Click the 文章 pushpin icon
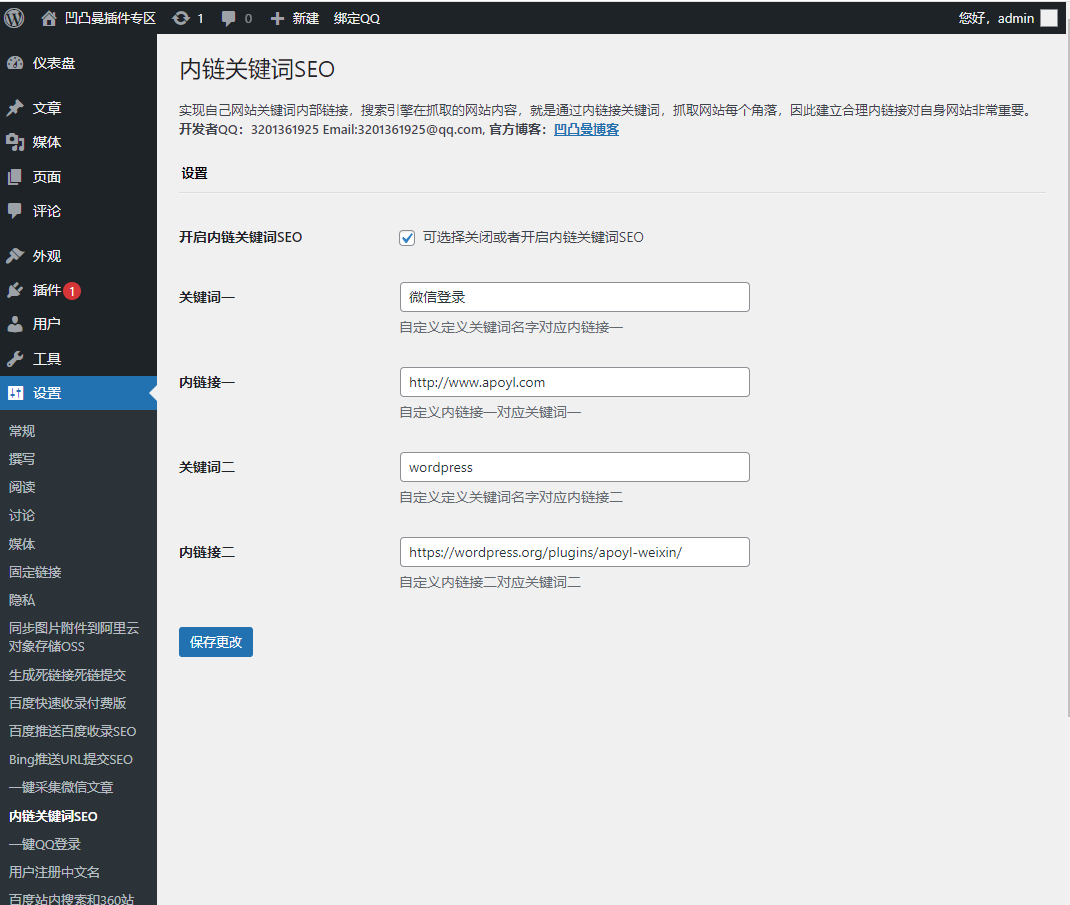The image size is (1070, 905). tap(15, 108)
